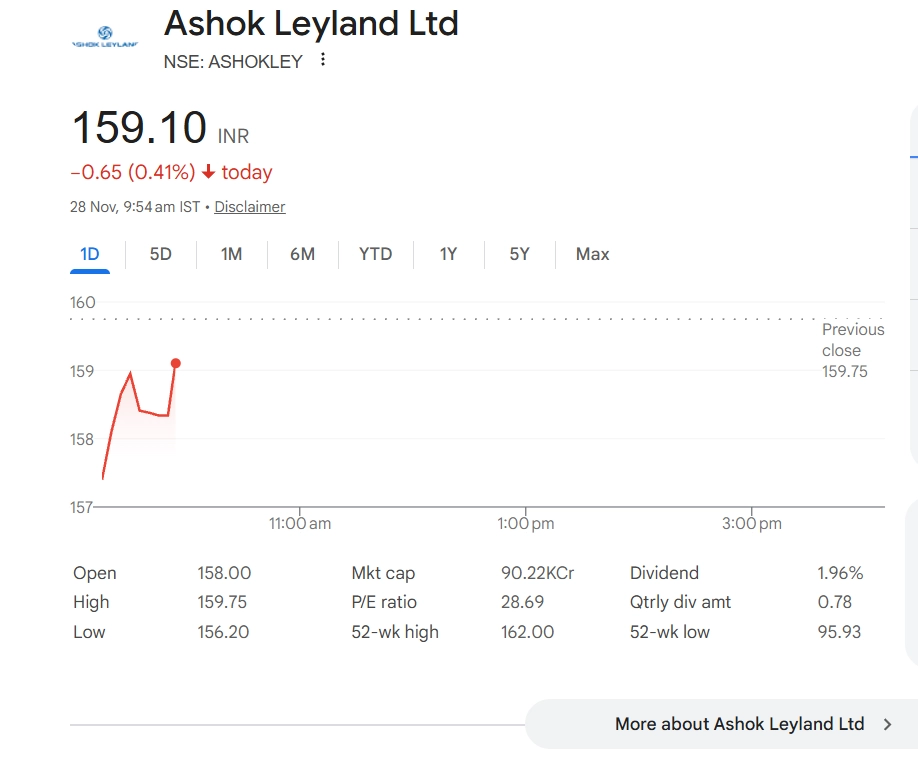
Task: Click the red down arrow next to today
Action: point(208,172)
